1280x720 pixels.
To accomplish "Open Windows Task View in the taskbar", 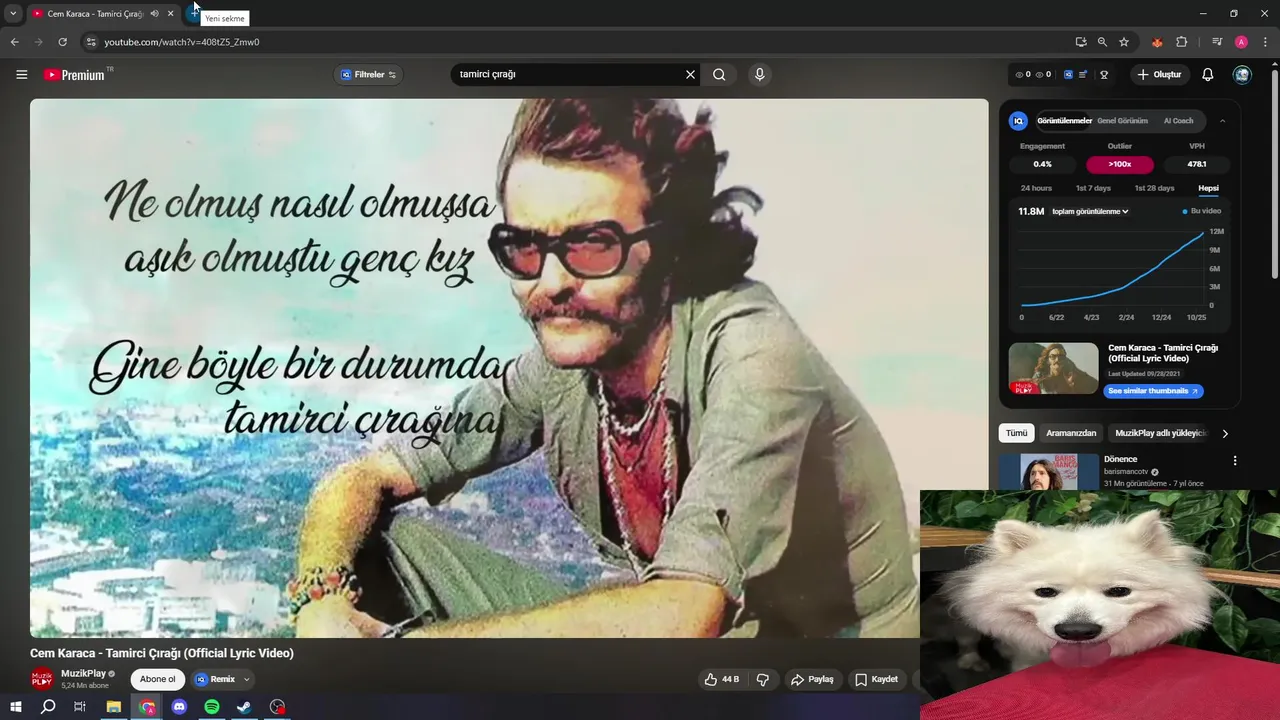I will tap(80, 707).
